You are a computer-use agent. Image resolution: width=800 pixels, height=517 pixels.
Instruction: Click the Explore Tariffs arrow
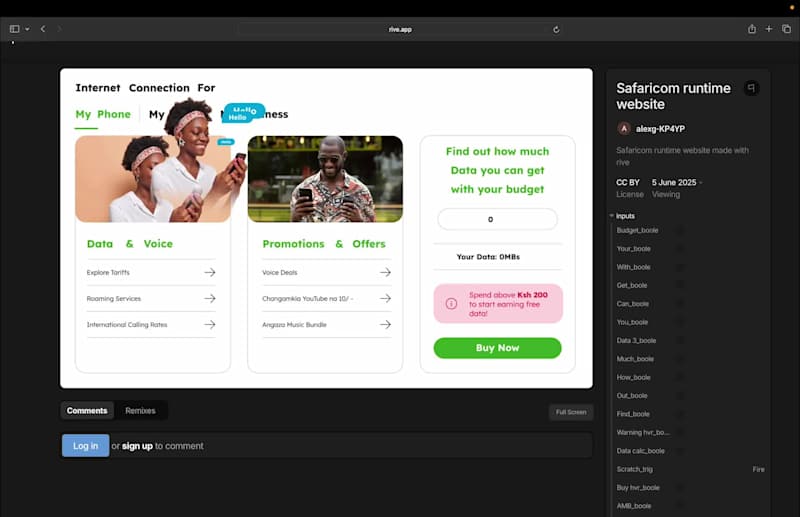click(210, 273)
